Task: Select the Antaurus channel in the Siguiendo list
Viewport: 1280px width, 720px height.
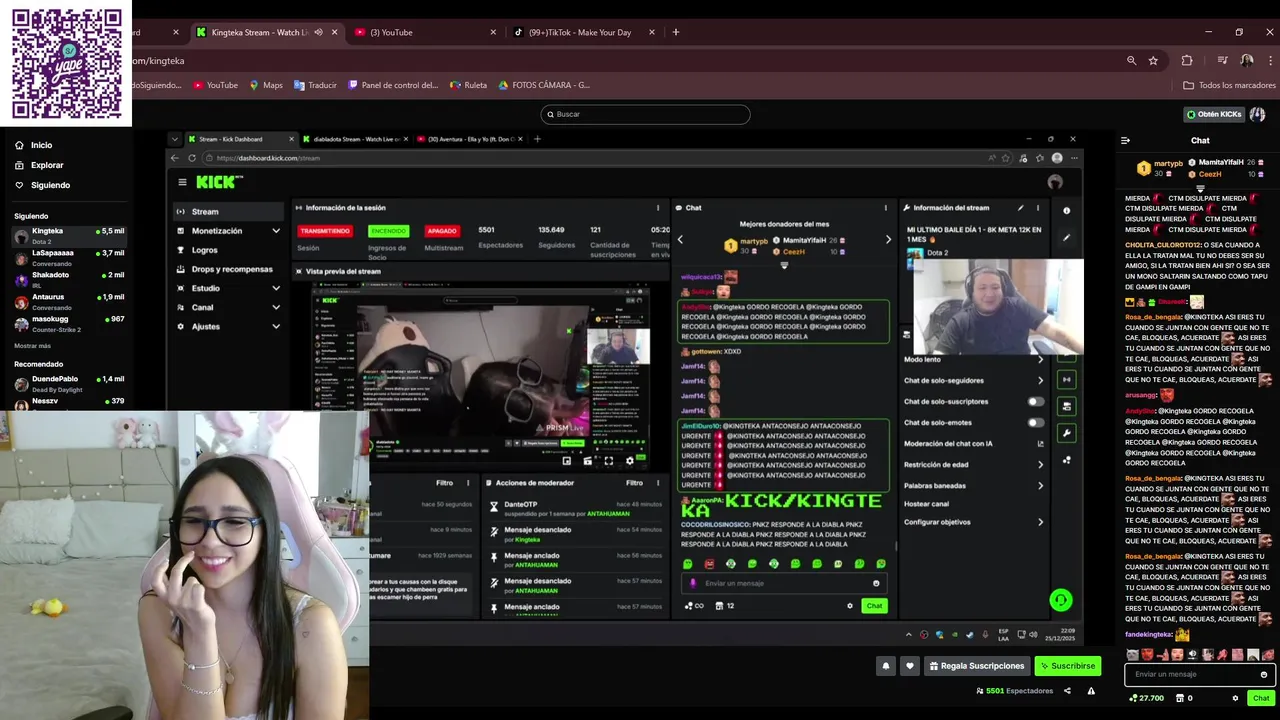Action: point(70,302)
